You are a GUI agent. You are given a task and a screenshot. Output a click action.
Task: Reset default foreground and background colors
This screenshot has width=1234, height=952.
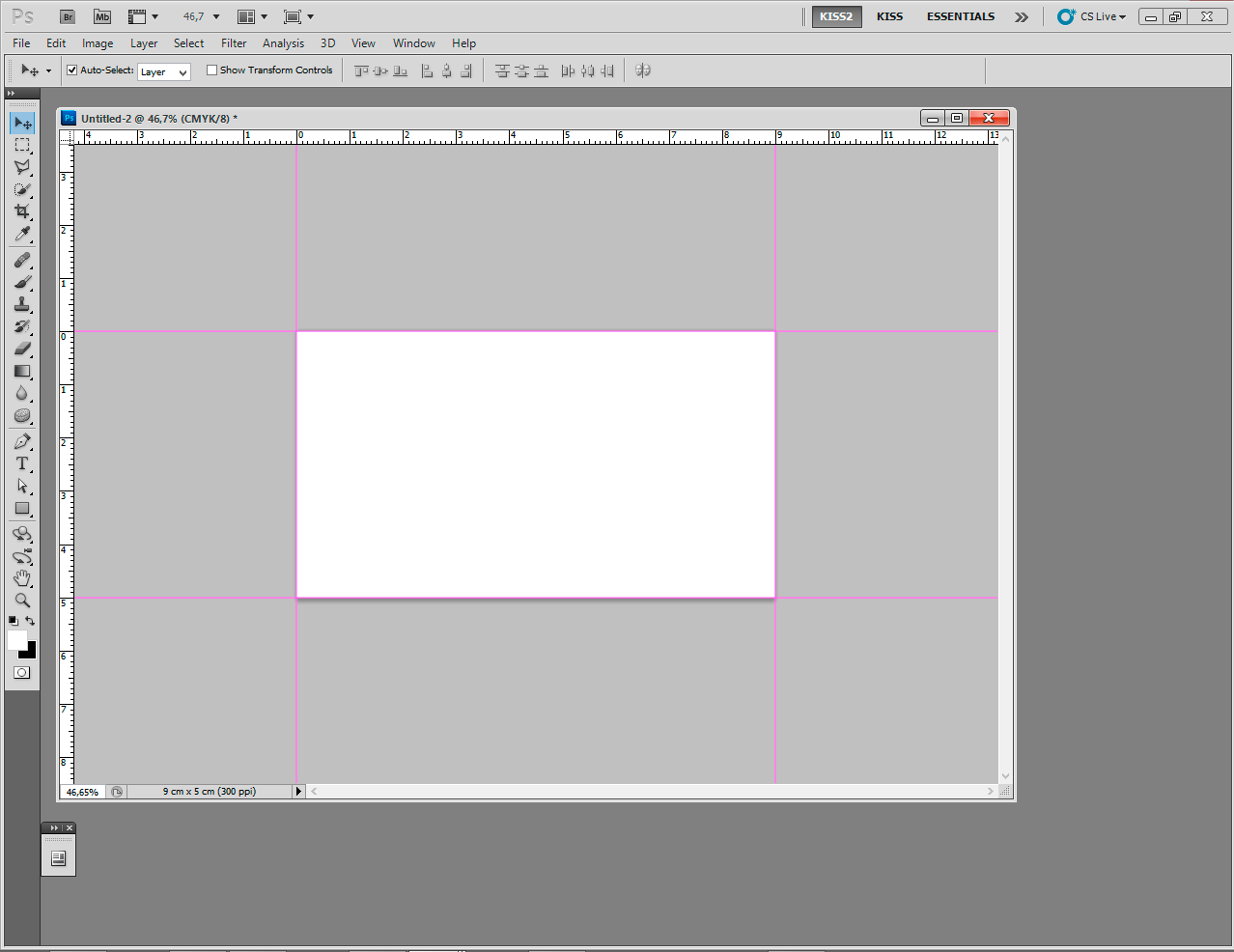coord(13,621)
